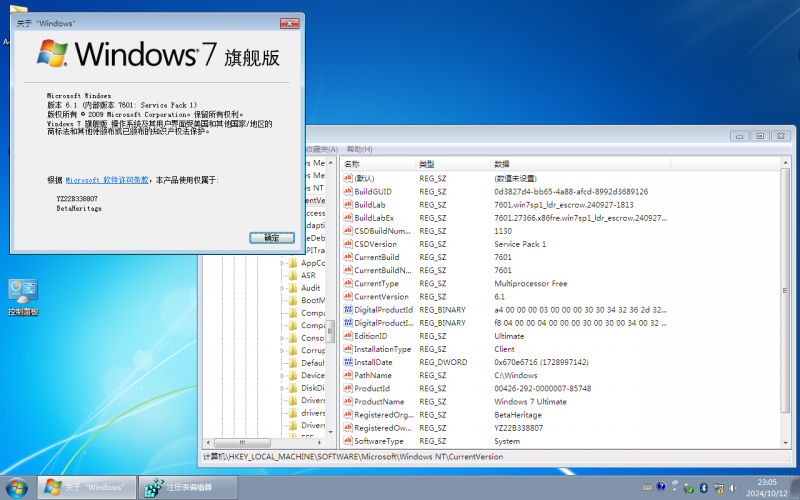Sort values by the 名称 column header
Viewport: 800px width, 500px height.
click(x=378, y=164)
